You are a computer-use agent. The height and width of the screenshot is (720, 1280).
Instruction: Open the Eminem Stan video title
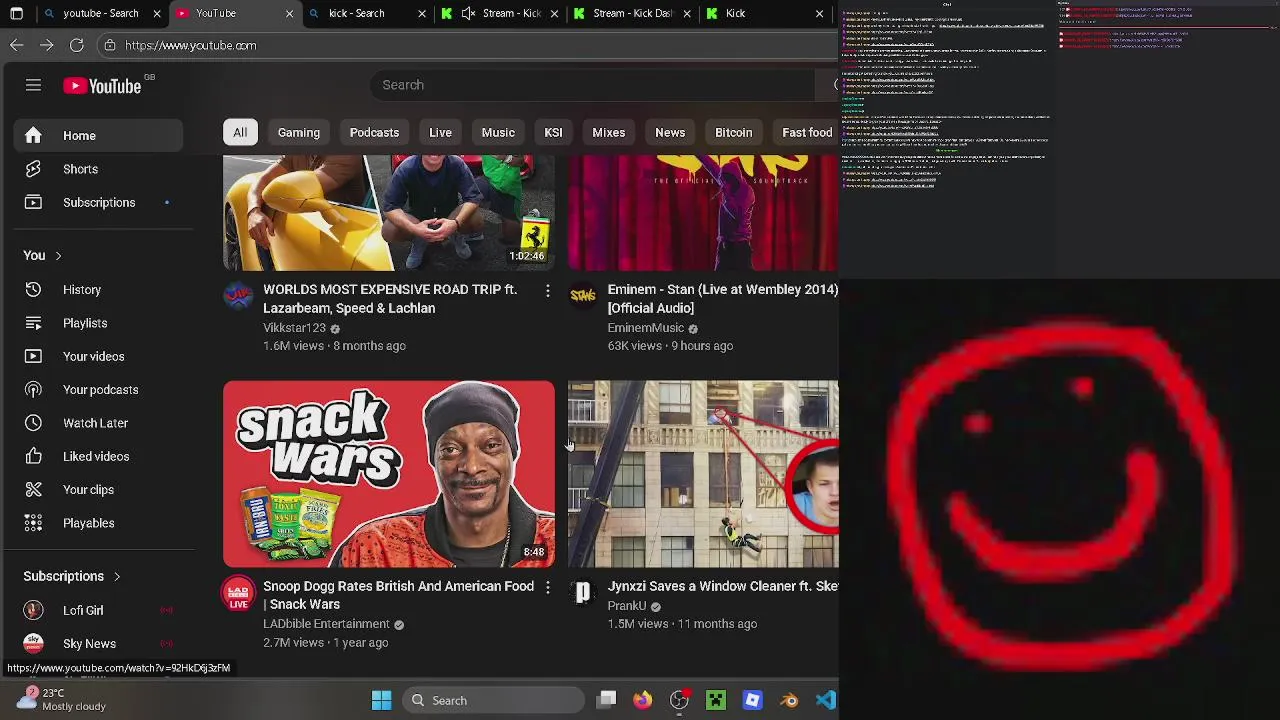722,299
